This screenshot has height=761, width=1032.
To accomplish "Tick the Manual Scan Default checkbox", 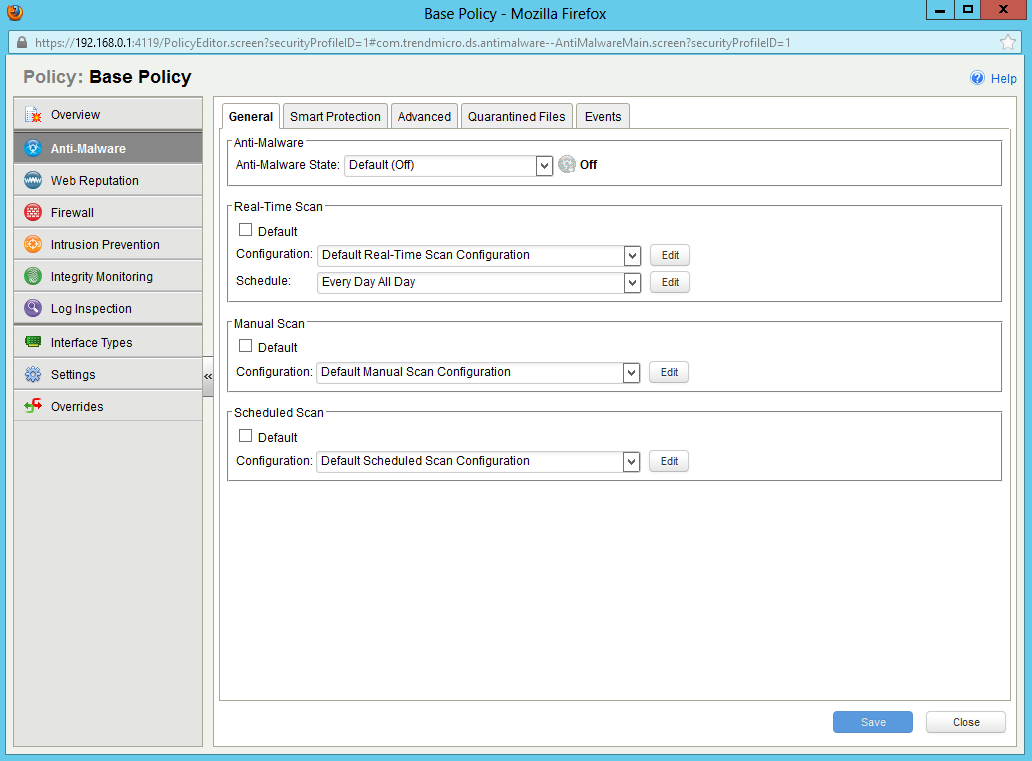I will (246, 346).
